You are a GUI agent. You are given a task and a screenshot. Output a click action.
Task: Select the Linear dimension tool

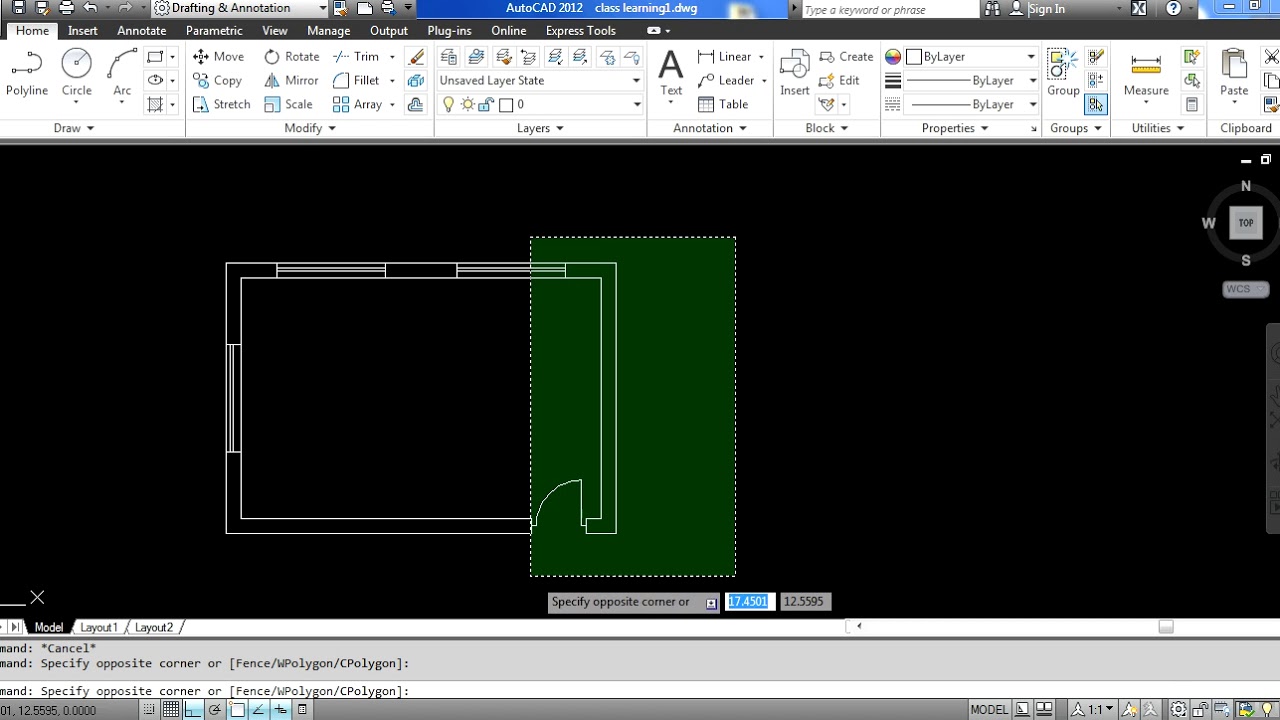click(725, 57)
